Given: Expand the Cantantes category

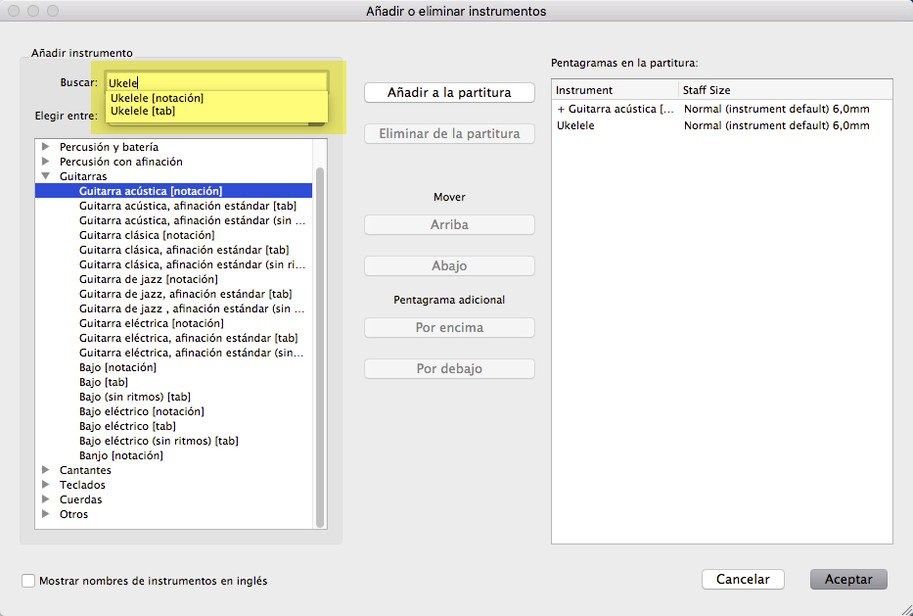Looking at the screenshot, I should click(x=45, y=470).
